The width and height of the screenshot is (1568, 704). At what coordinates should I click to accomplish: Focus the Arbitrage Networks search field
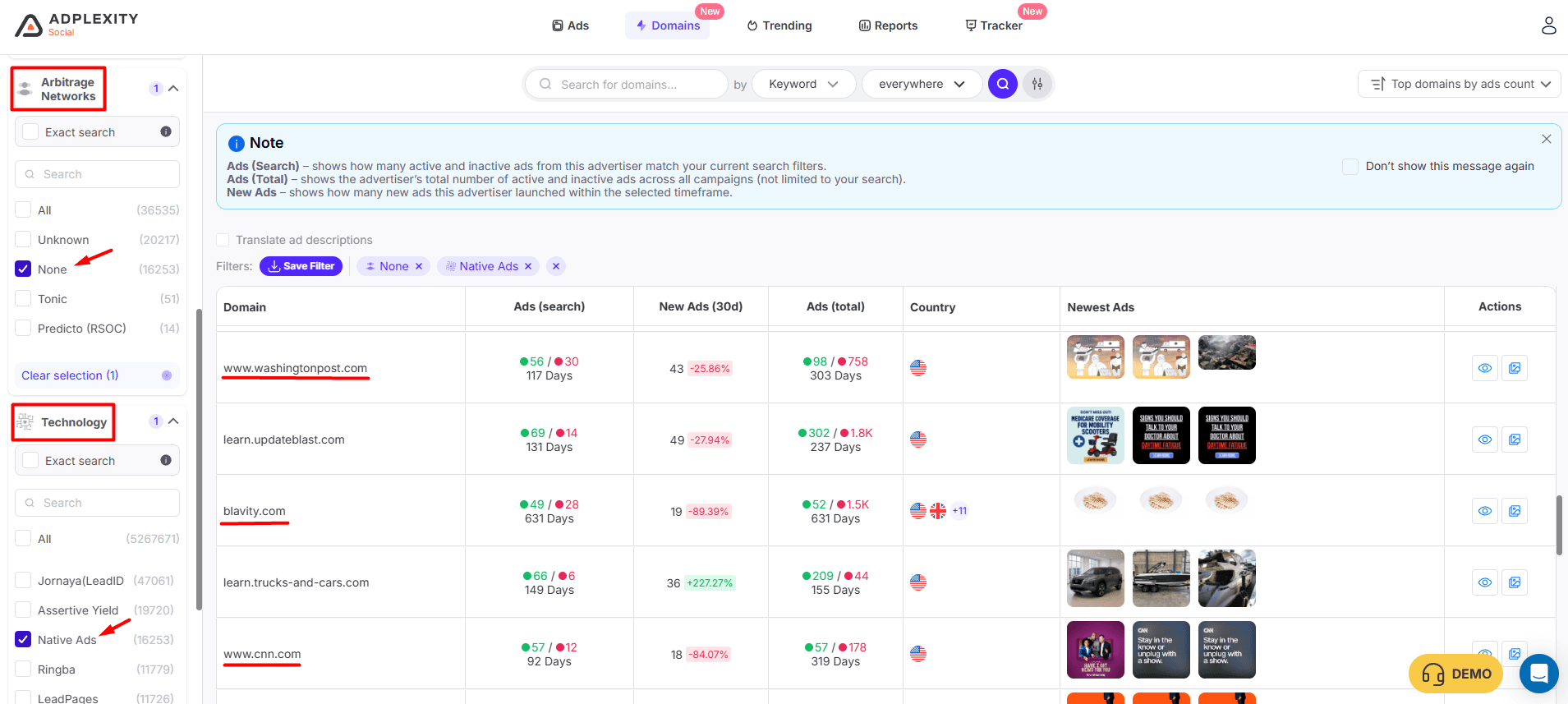pyautogui.click(x=97, y=174)
